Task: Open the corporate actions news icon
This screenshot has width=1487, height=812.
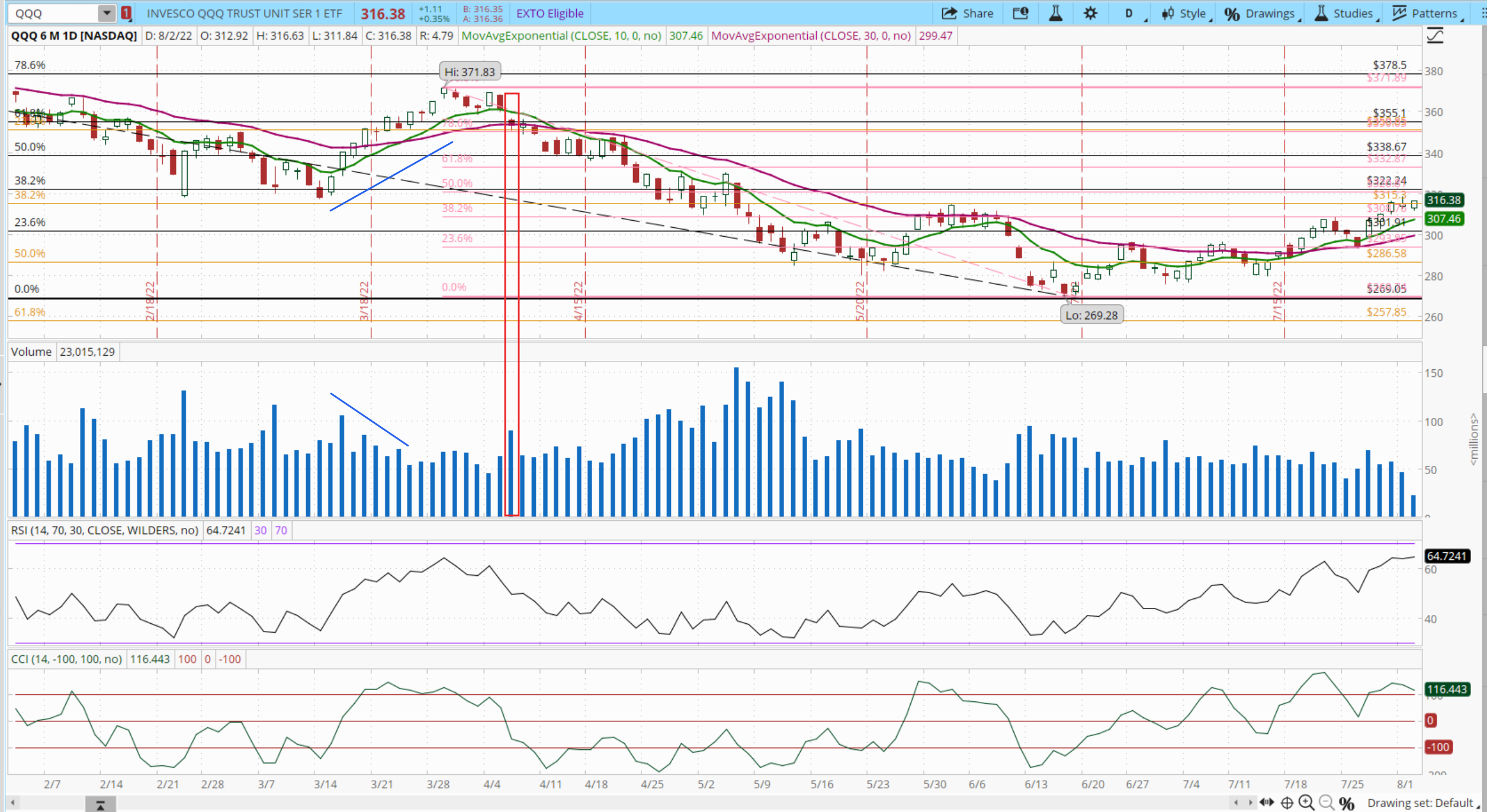Action: pyautogui.click(x=1020, y=13)
